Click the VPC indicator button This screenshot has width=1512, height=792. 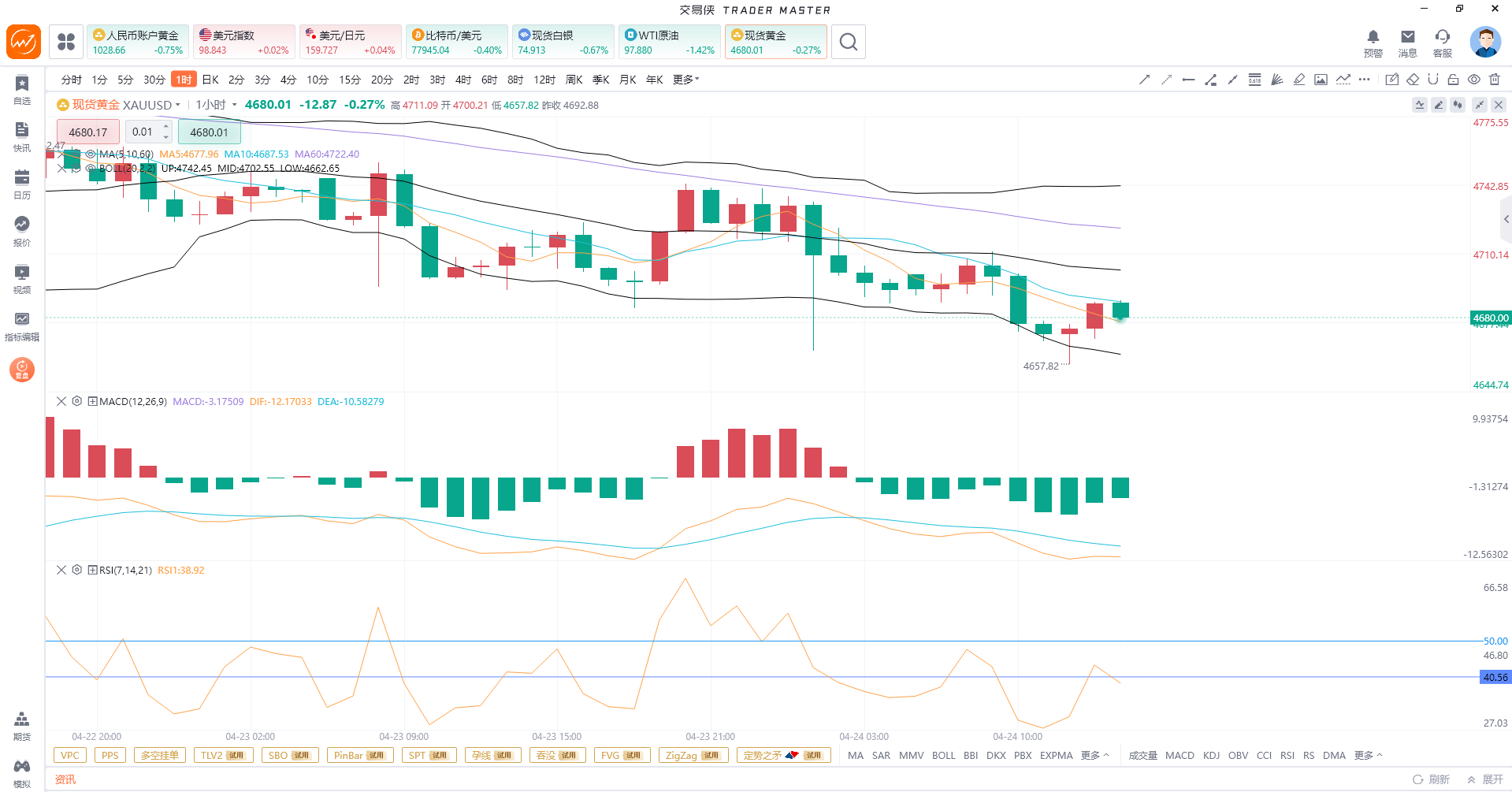[x=70, y=756]
